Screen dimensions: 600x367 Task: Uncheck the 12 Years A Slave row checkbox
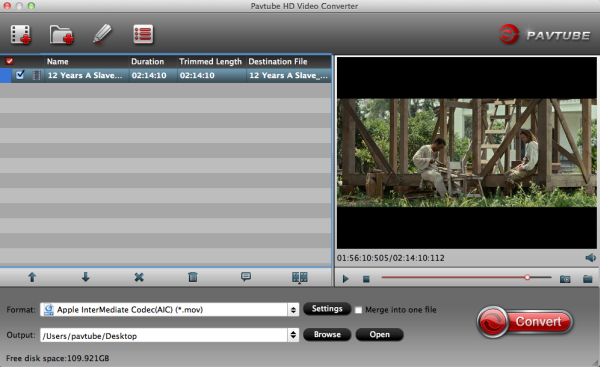click(20, 75)
